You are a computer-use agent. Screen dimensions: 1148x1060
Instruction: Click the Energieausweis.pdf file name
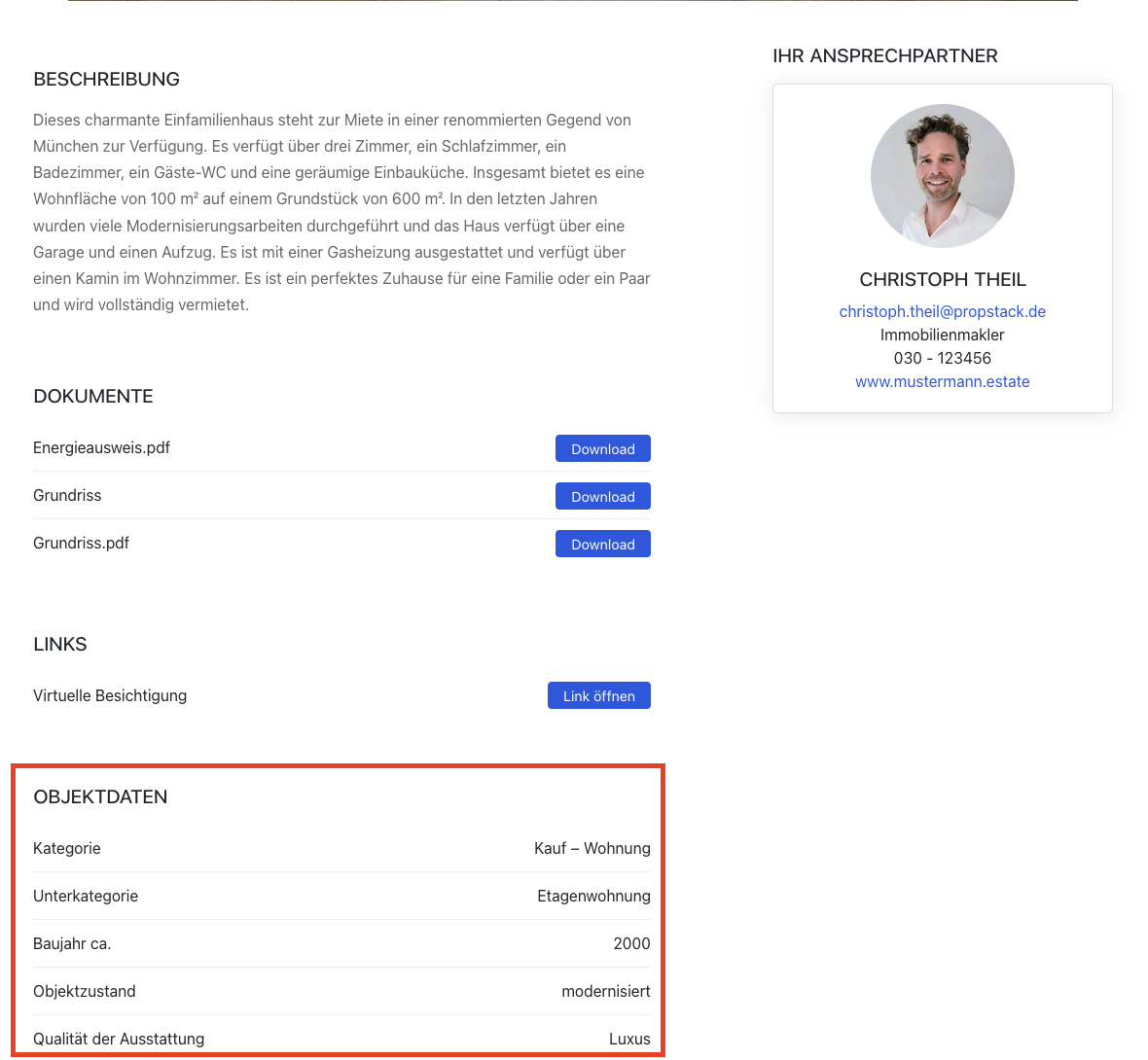pyautogui.click(x=101, y=448)
